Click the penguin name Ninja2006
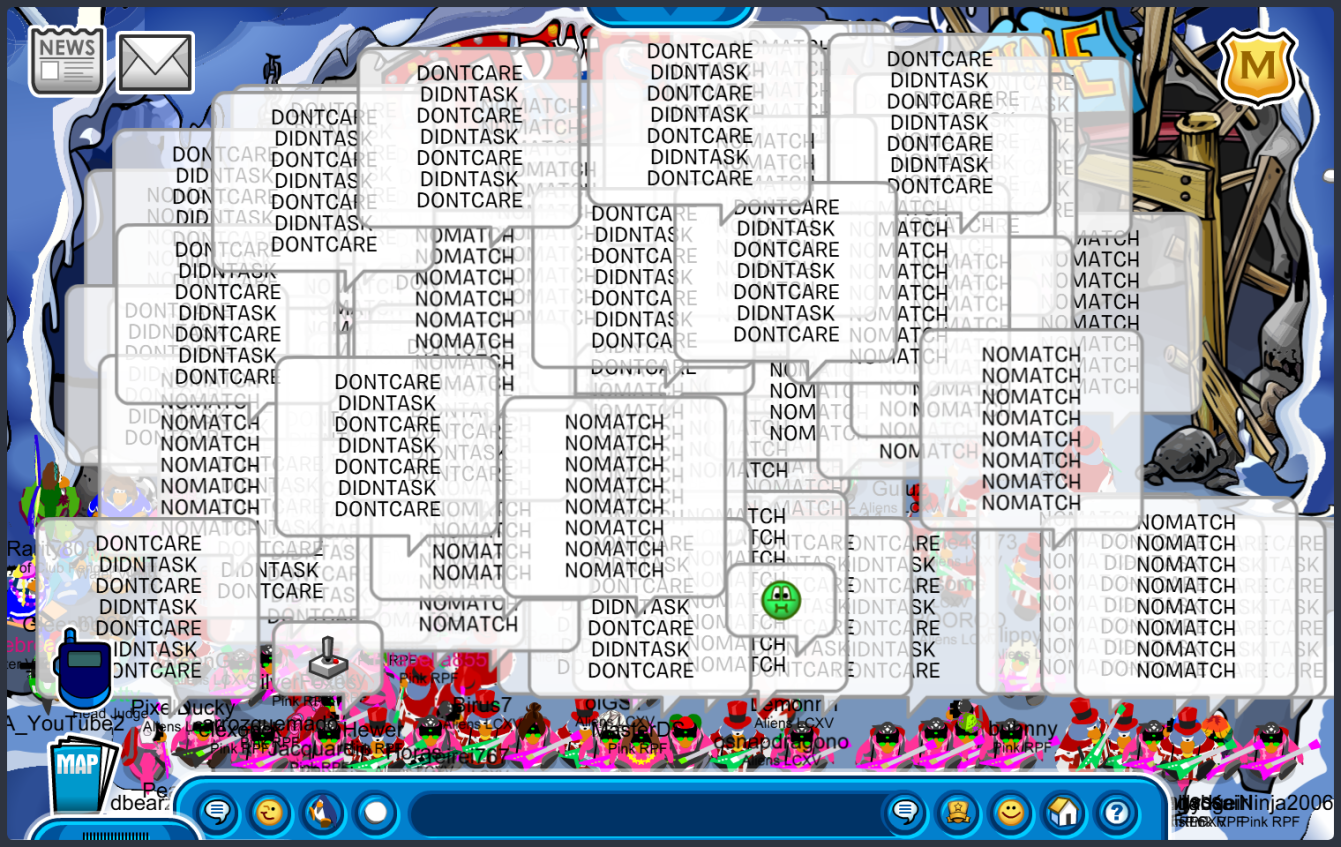Viewport: 1341px width, 847px height. click(1288, 803)
